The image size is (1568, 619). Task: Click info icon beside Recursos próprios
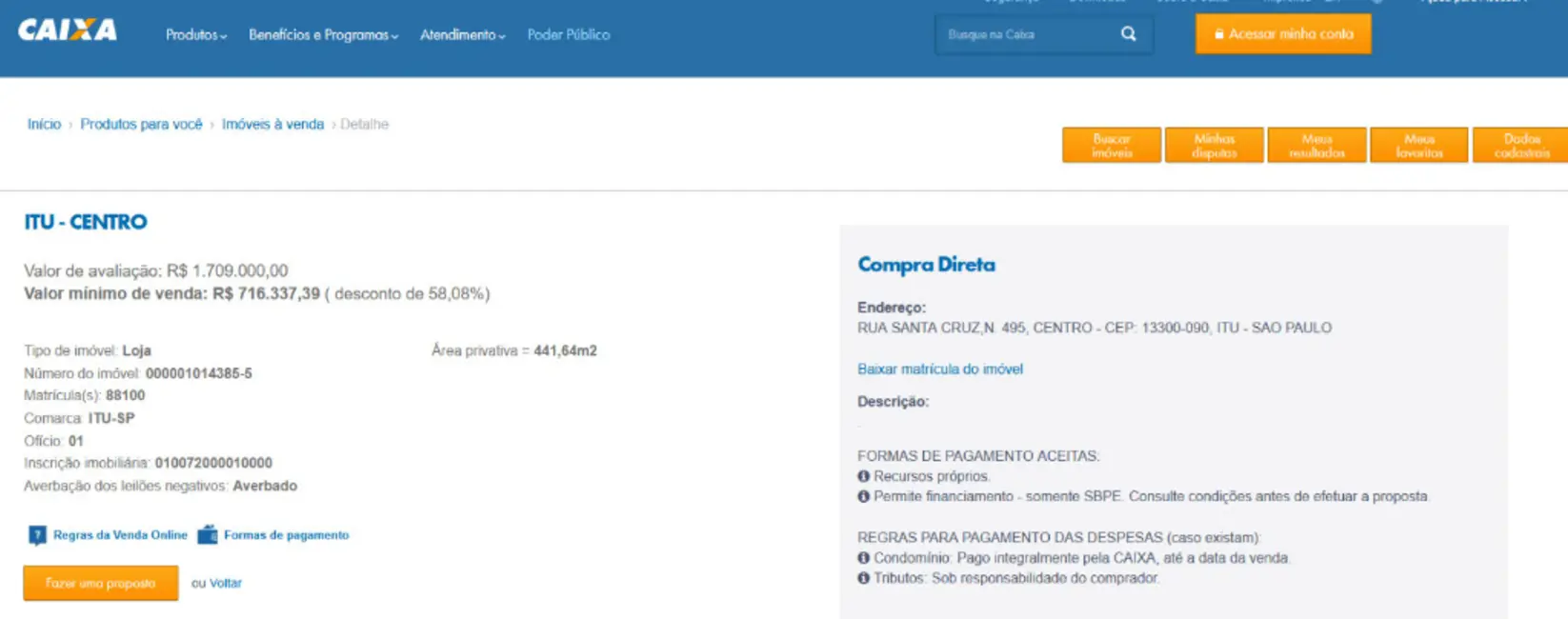pyautogui.click(x=863, y=476)
